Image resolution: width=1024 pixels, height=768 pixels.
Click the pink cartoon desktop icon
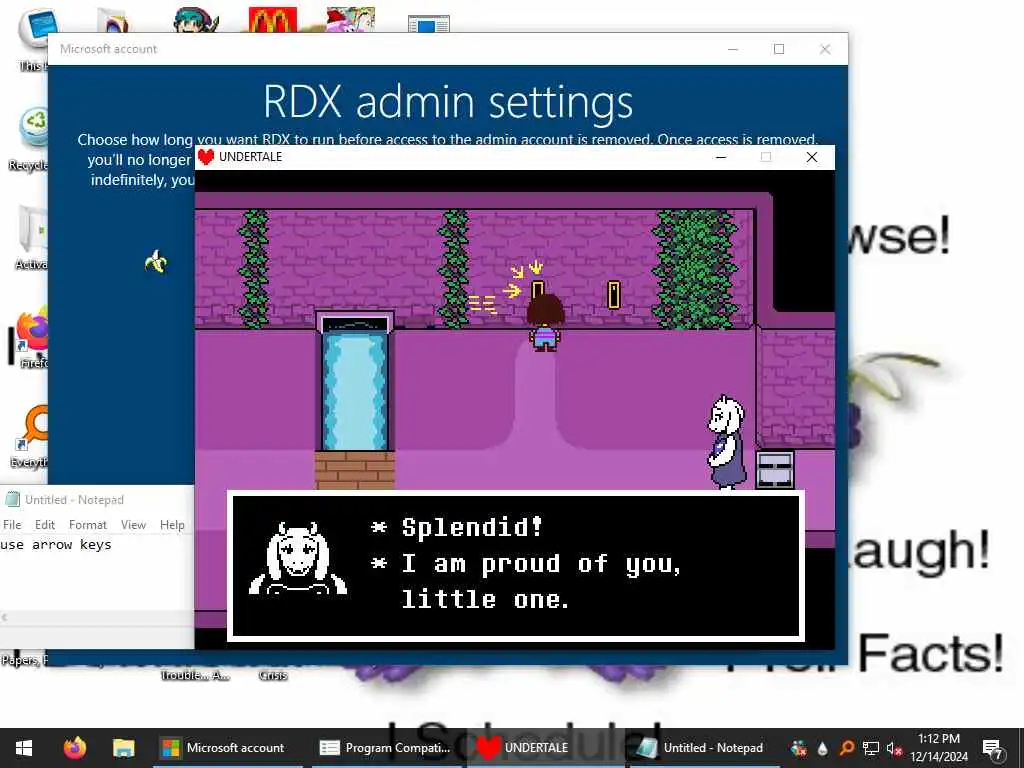(351, 20)
